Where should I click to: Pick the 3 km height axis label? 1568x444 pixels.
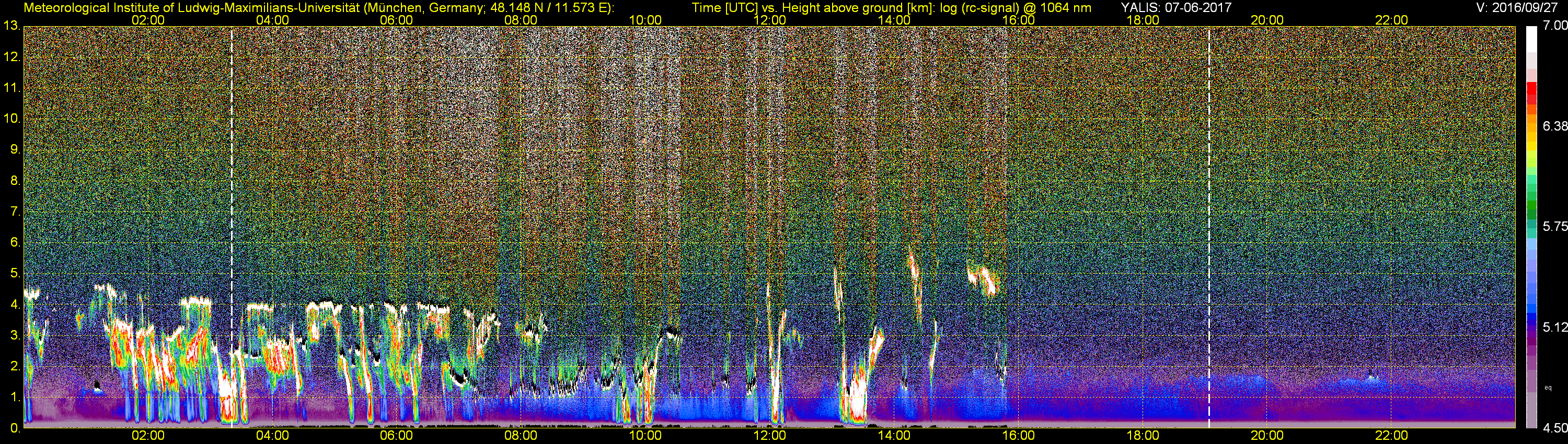pos(15,336)
